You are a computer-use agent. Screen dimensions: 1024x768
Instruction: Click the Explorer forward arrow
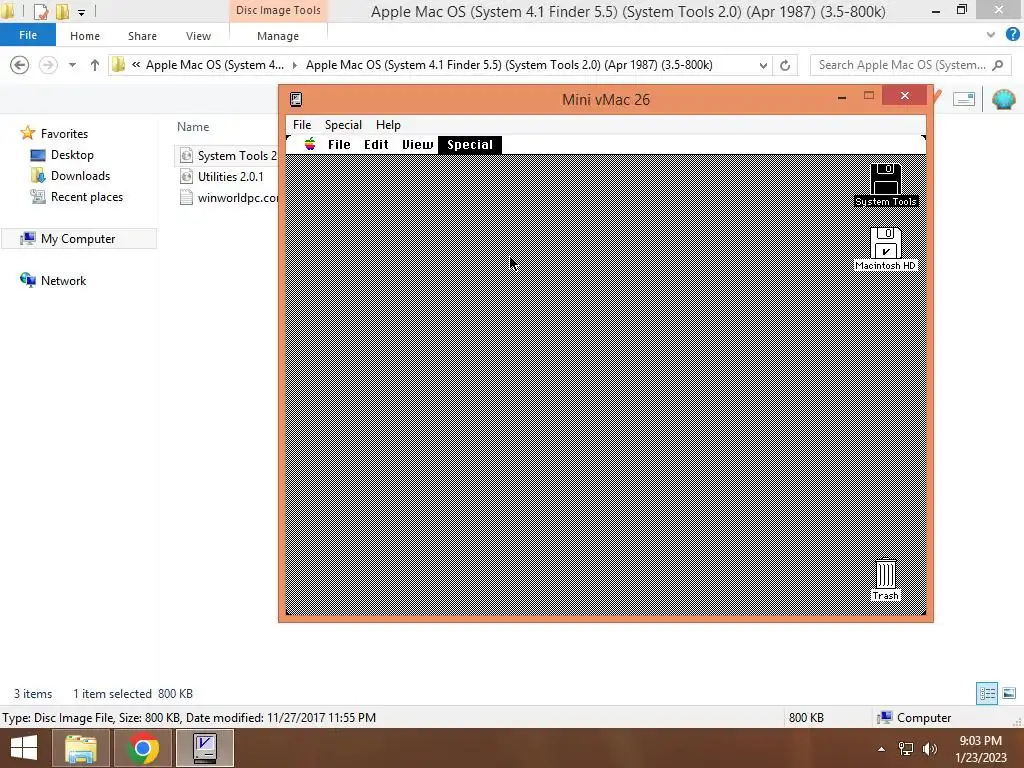pos(48,65)
